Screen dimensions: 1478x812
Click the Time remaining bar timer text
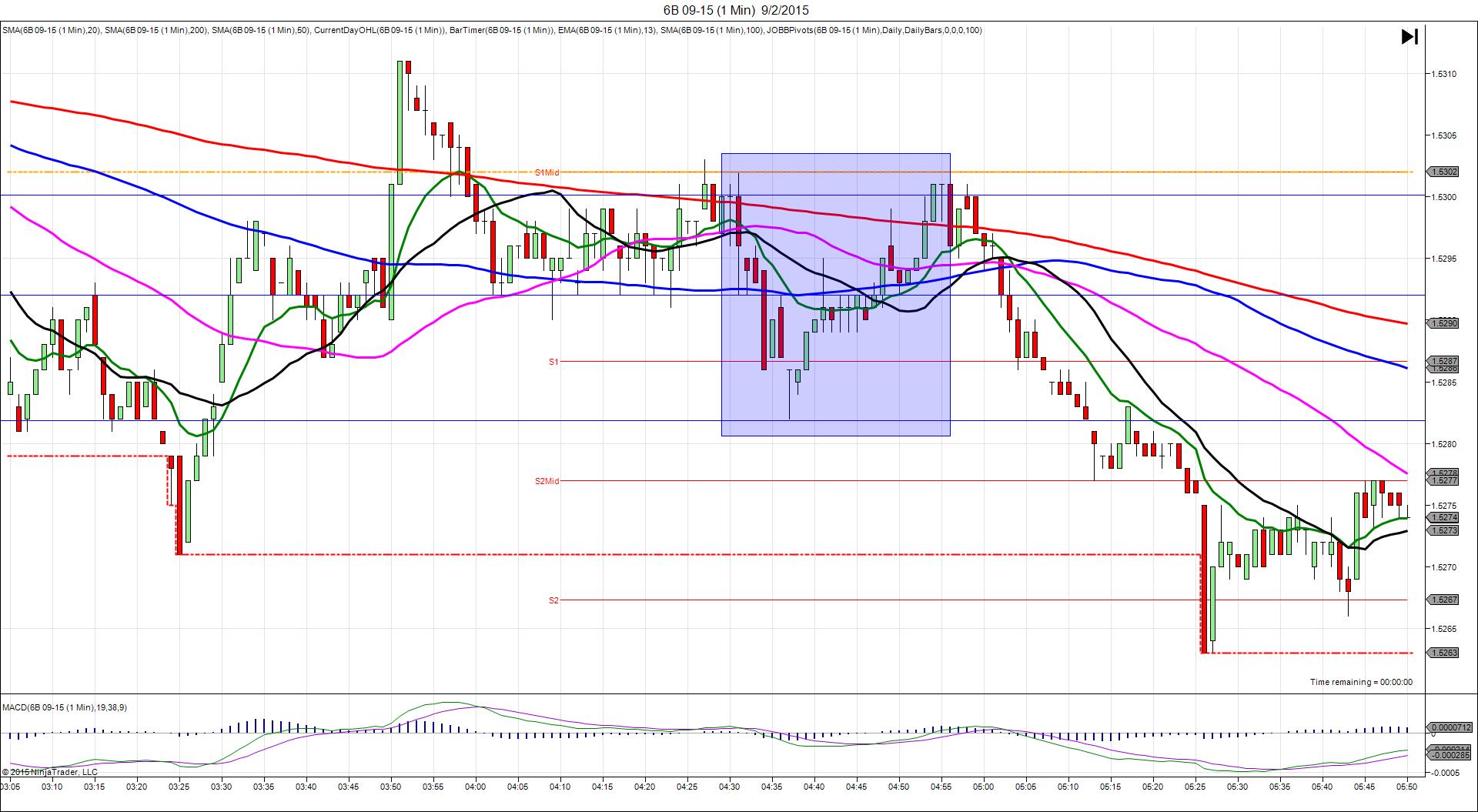point(1361,682)
